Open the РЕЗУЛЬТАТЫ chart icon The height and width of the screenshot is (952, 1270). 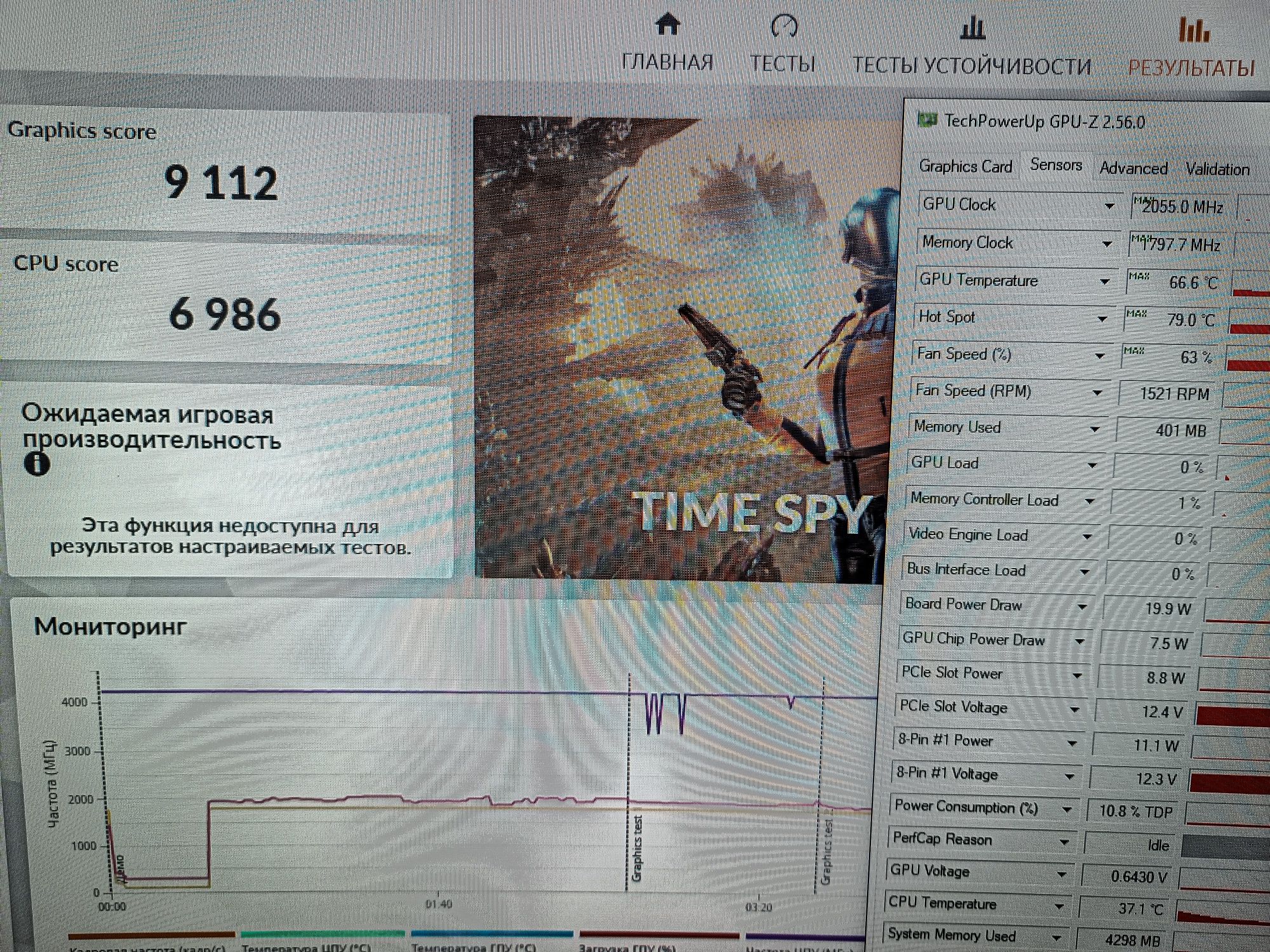[x=1194, y=30]
